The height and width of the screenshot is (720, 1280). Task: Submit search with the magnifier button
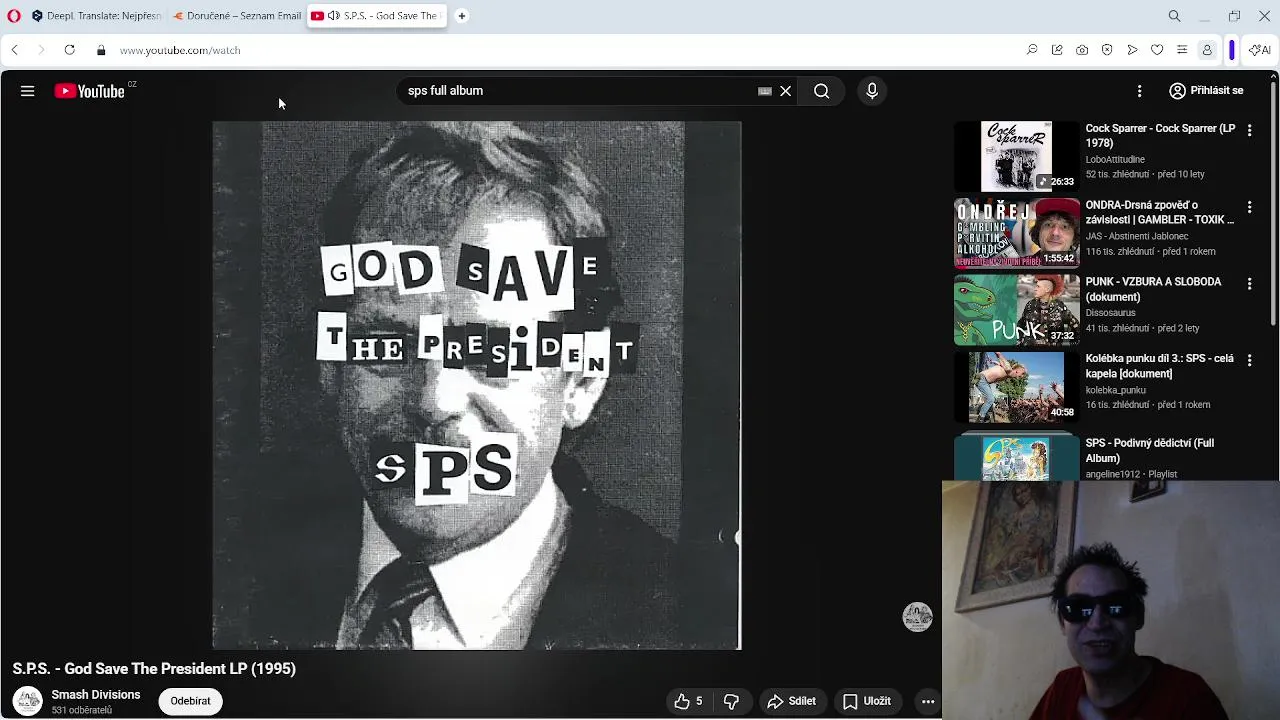click(821, 91)
